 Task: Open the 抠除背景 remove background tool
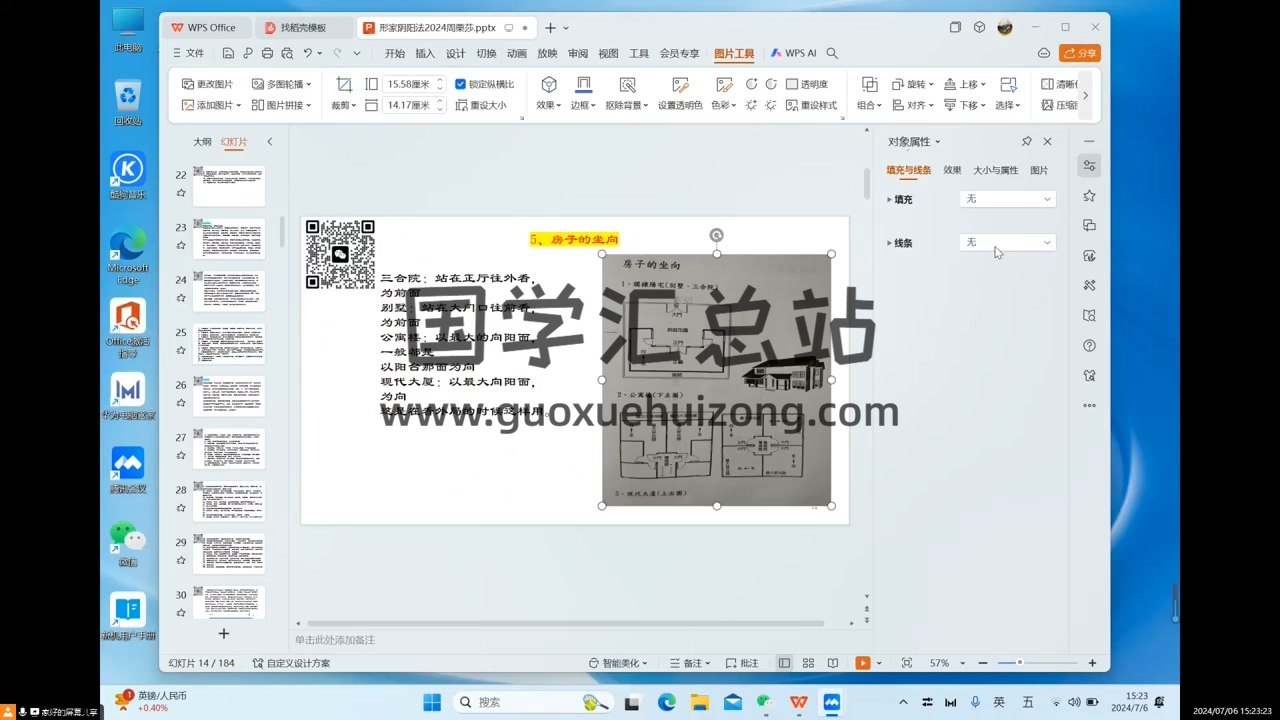pyautogui.click(x=627, y=85)
